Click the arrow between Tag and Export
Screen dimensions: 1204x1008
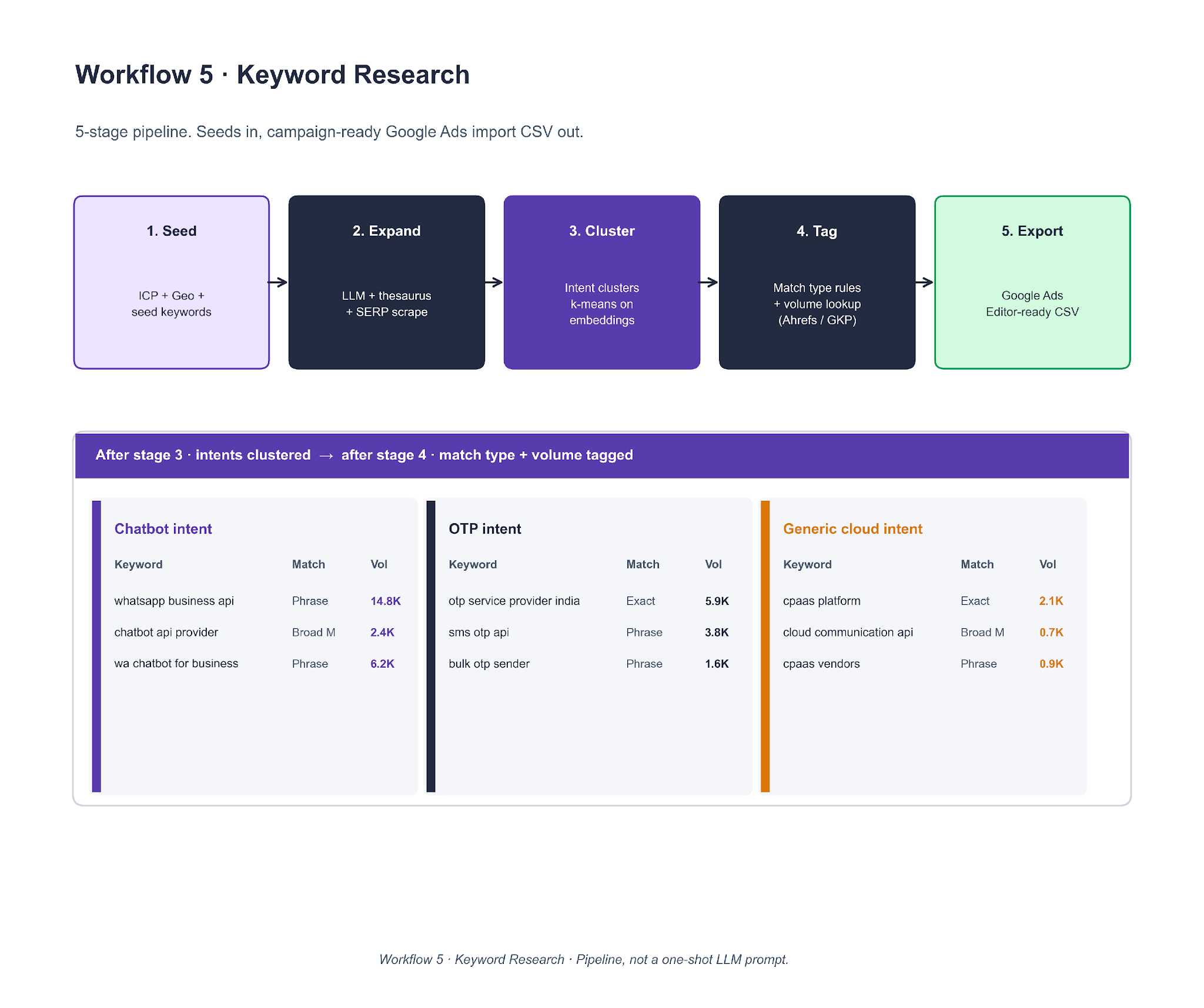tap(925, 282)
